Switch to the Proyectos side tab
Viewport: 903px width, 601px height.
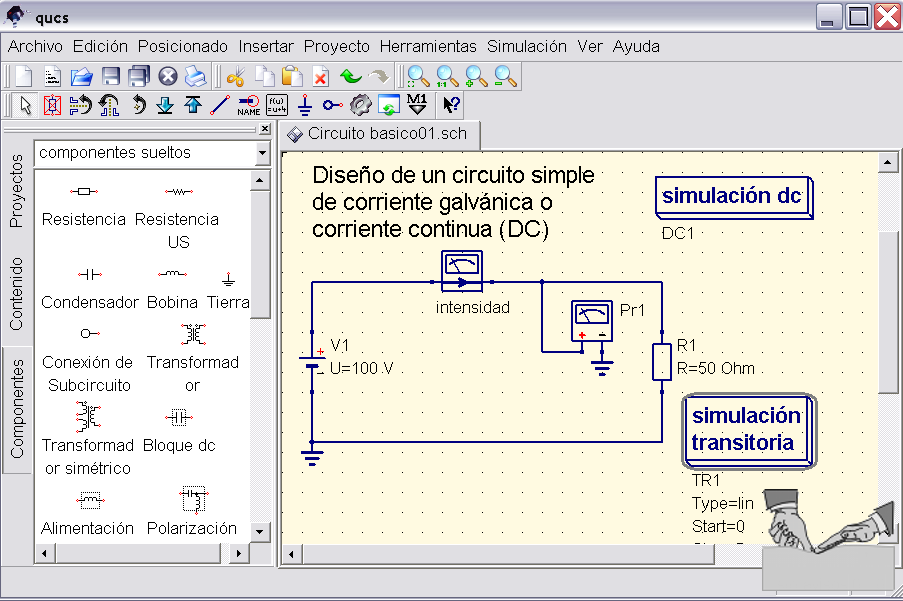point(16,191)
